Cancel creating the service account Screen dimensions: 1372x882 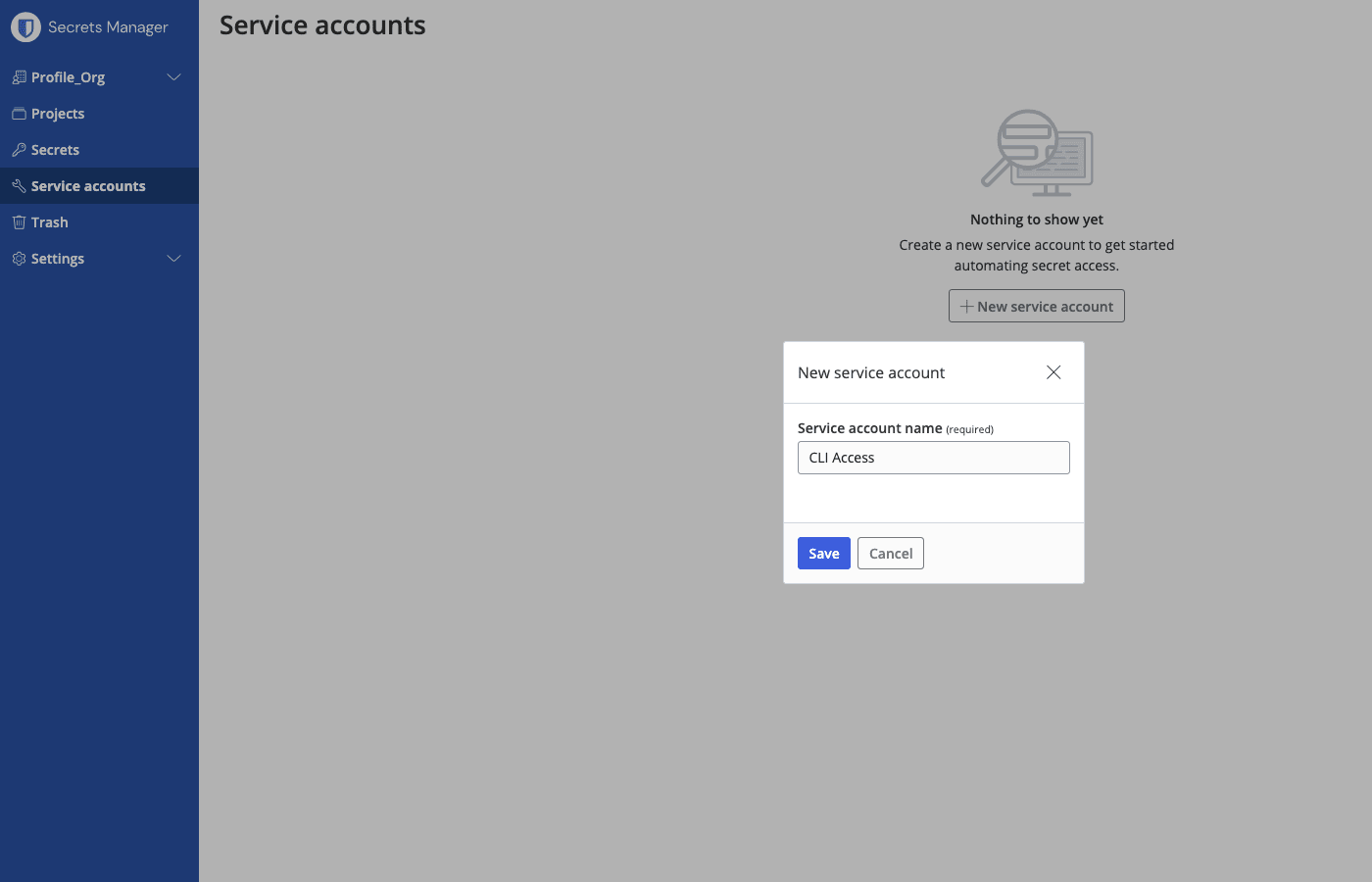pos(890,553)
